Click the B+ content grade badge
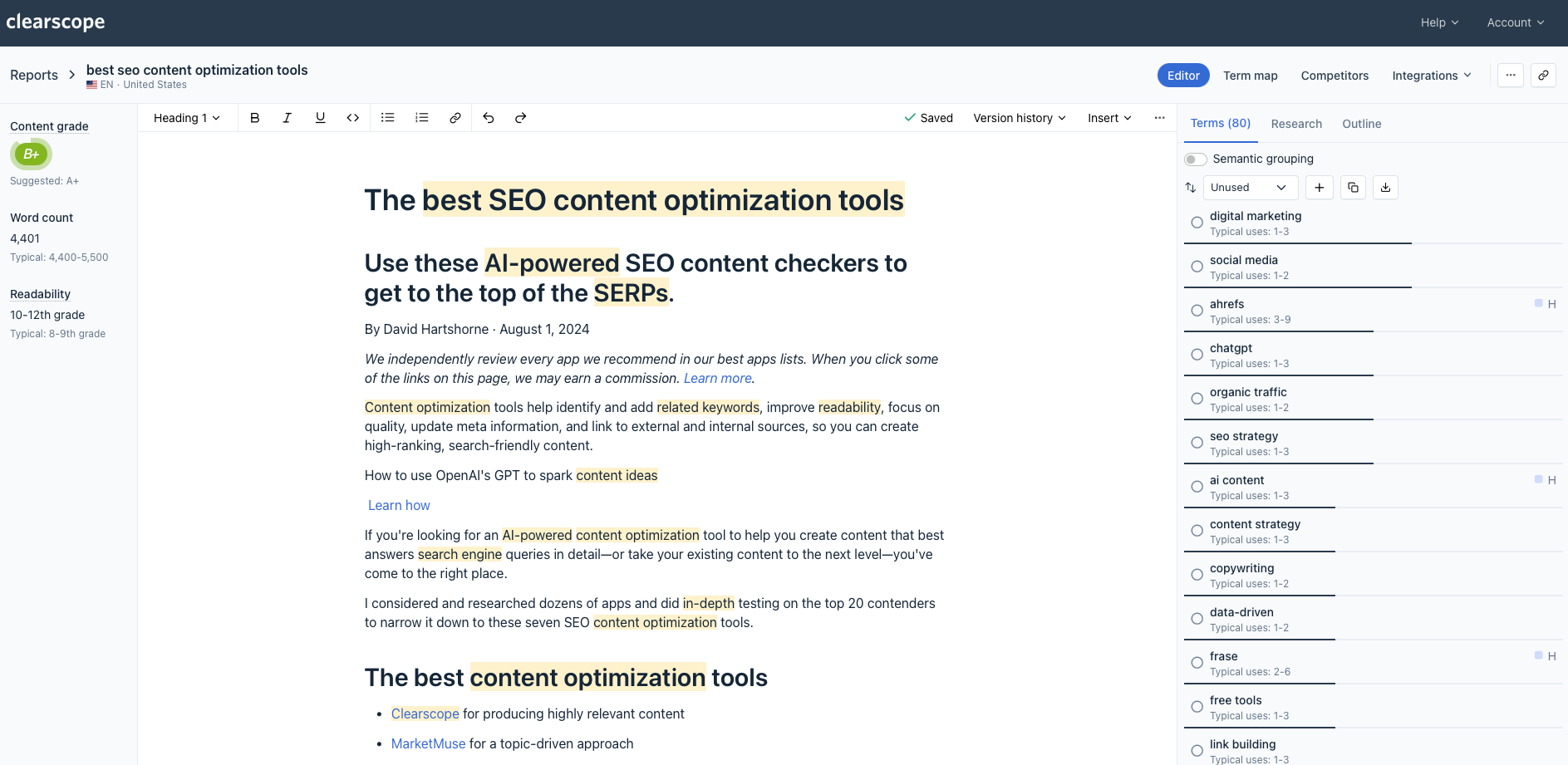The width and height of the screenshot is (1568, 765). click(x=31, y=154)
